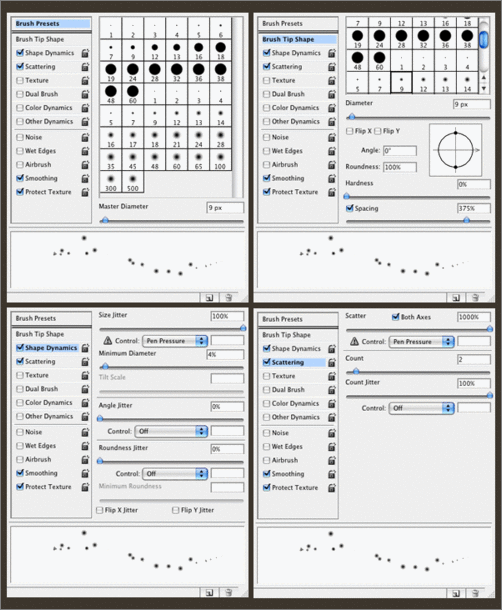Viewport: 502px width, 610px height.
Task: Toggle Flip Y checkbox
Action: [377, 131]
